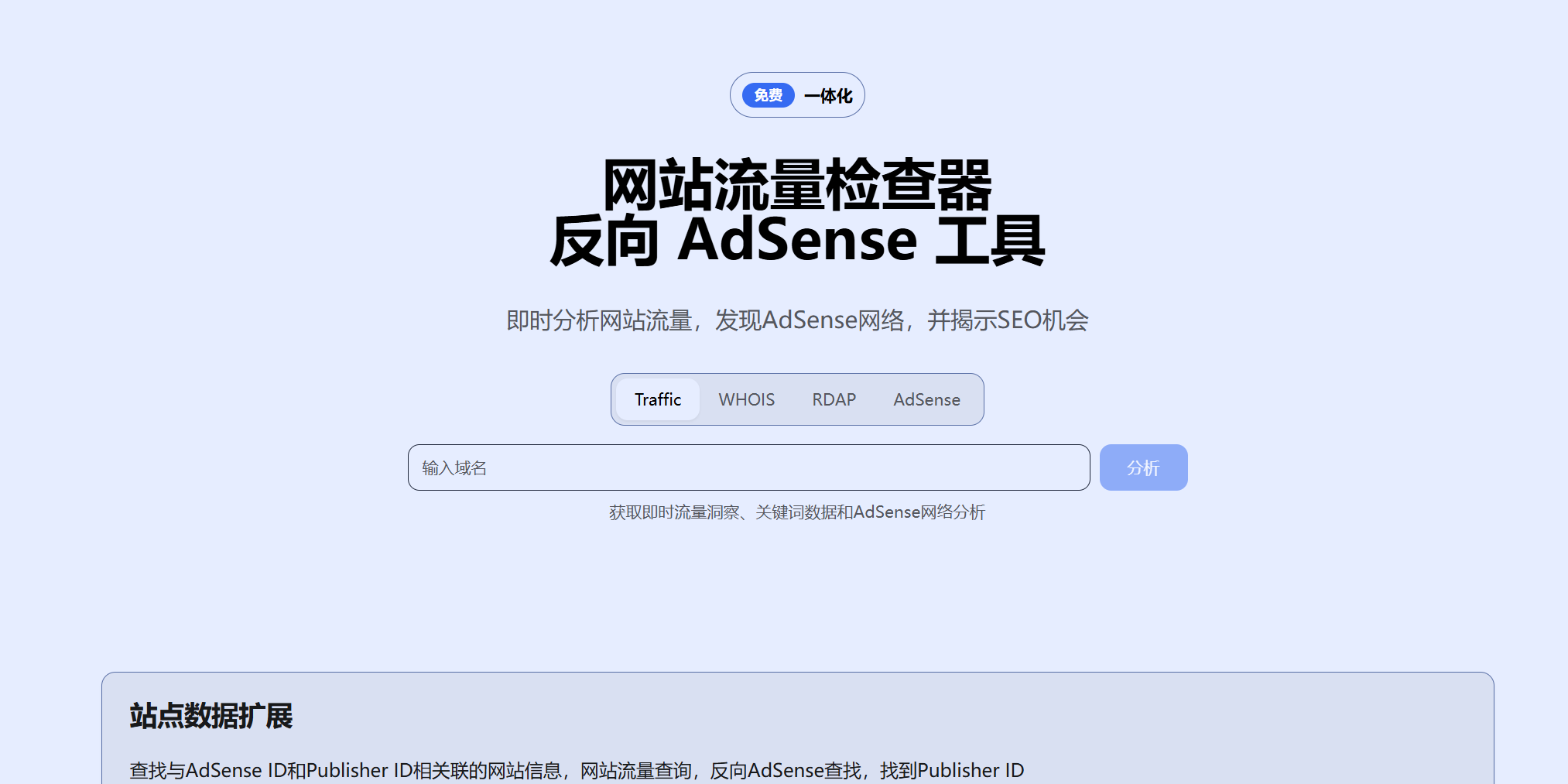Click the 反向 AdSense 工具 heading line
This screenshot has width=1568, height=784.
797,241
